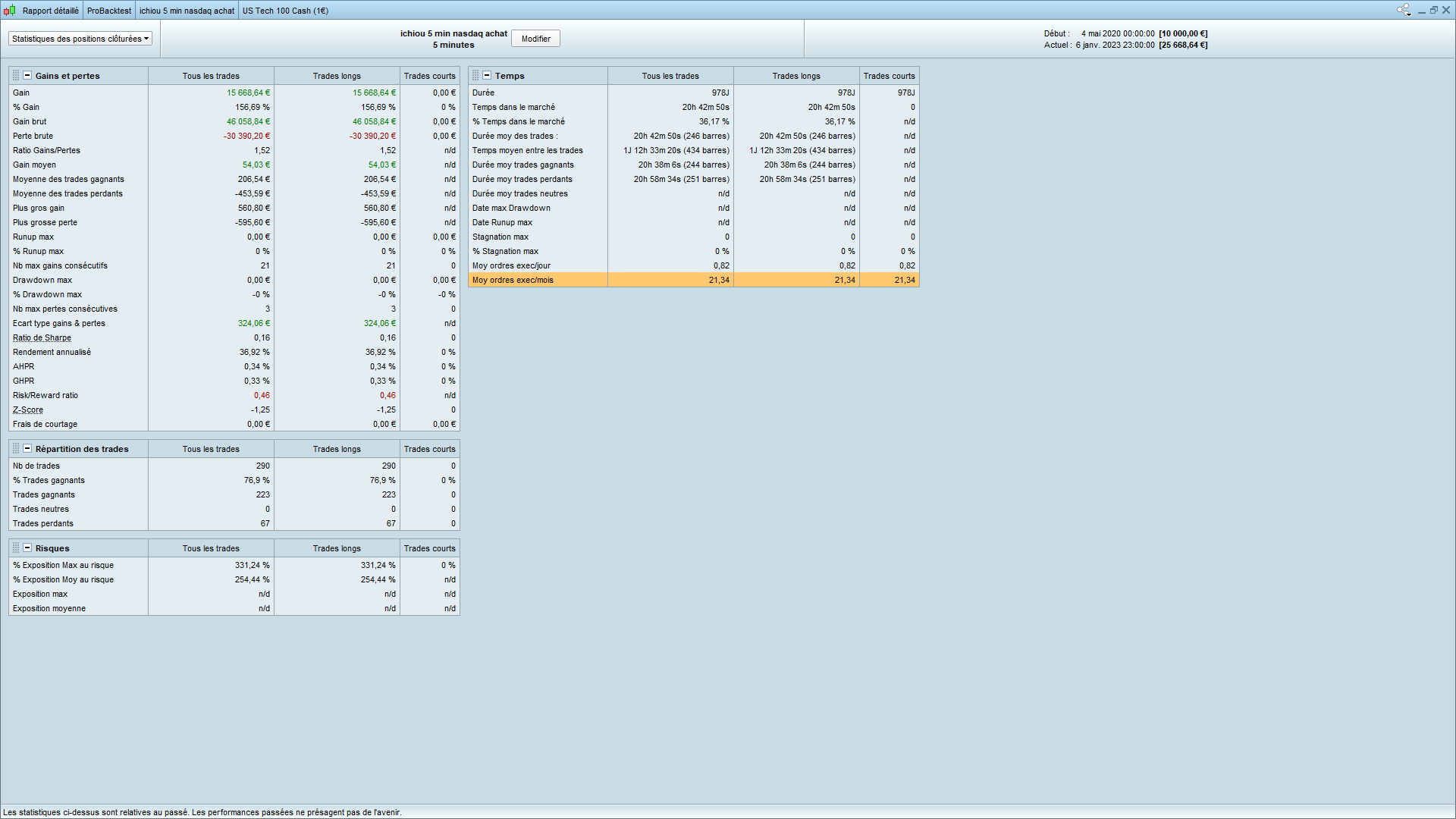This screenshot has width=1456, height=819.
Task: Grab the Temps panel drag handle
Action: (x=475, y=76)
